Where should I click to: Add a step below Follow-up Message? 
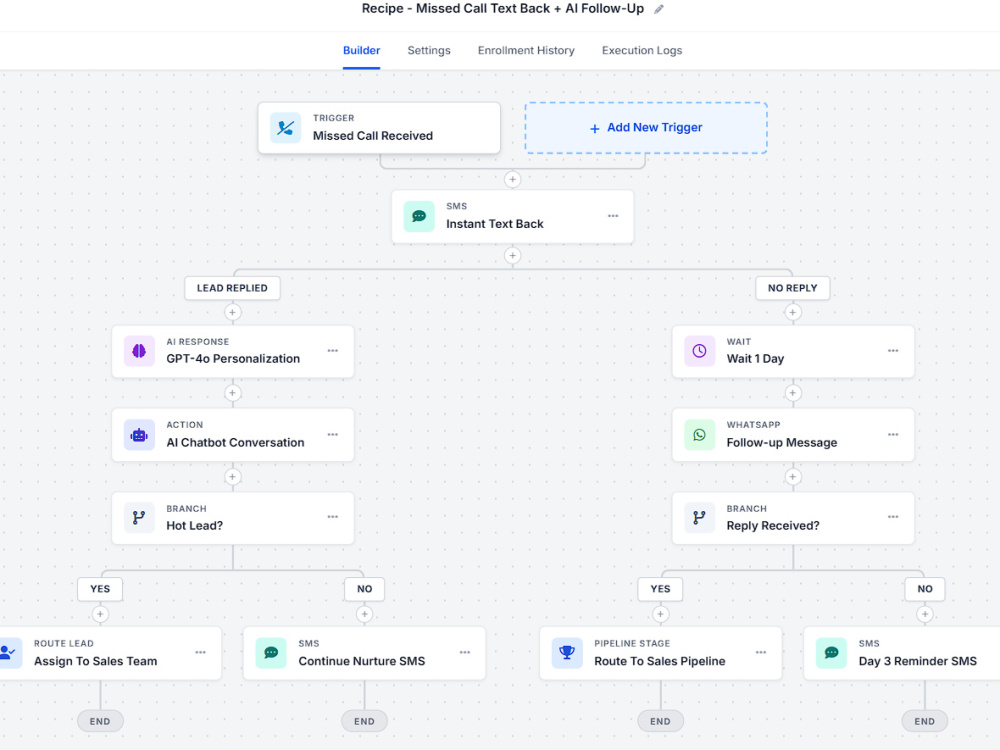[792, 477]
